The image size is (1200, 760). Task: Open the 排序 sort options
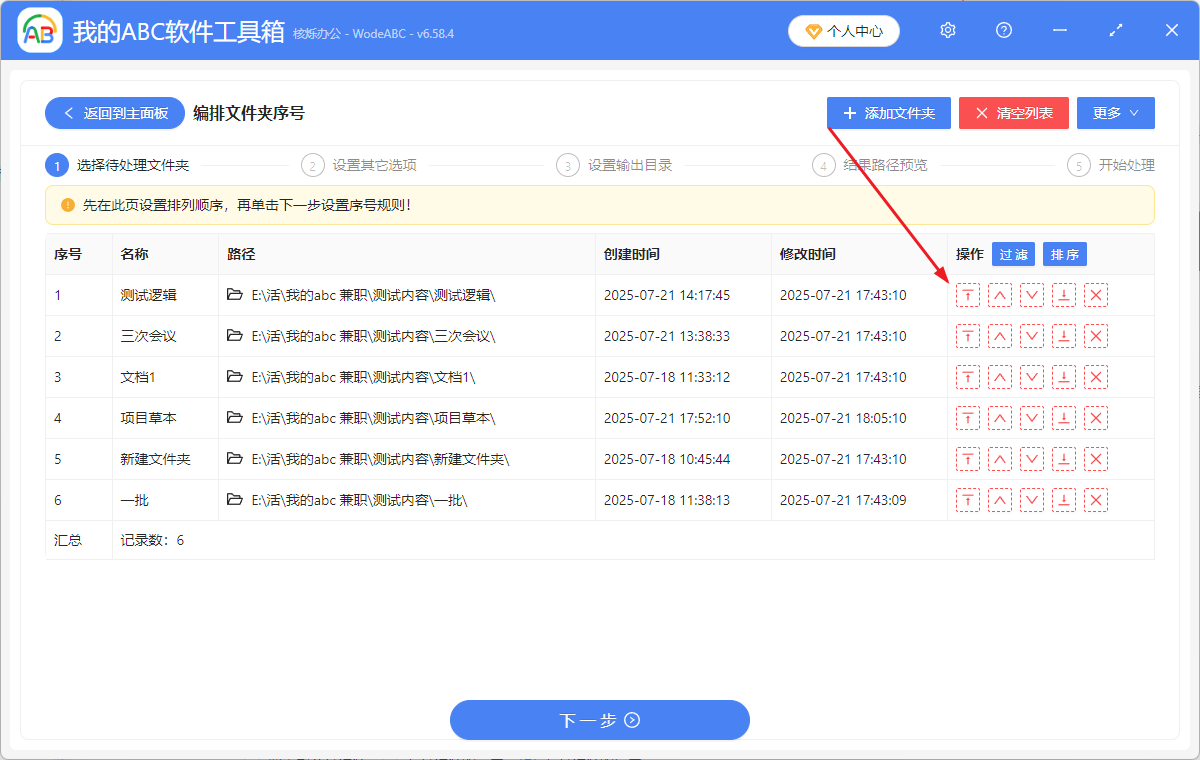[x=1064, y=255]
